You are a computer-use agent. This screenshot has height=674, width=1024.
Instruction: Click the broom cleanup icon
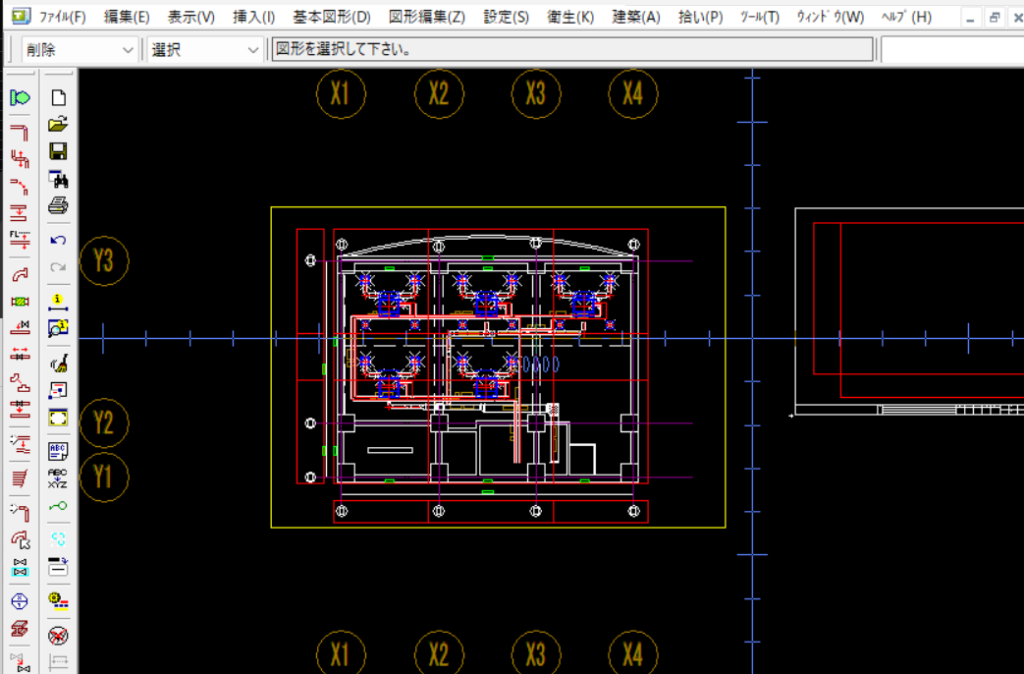(58, 362)
